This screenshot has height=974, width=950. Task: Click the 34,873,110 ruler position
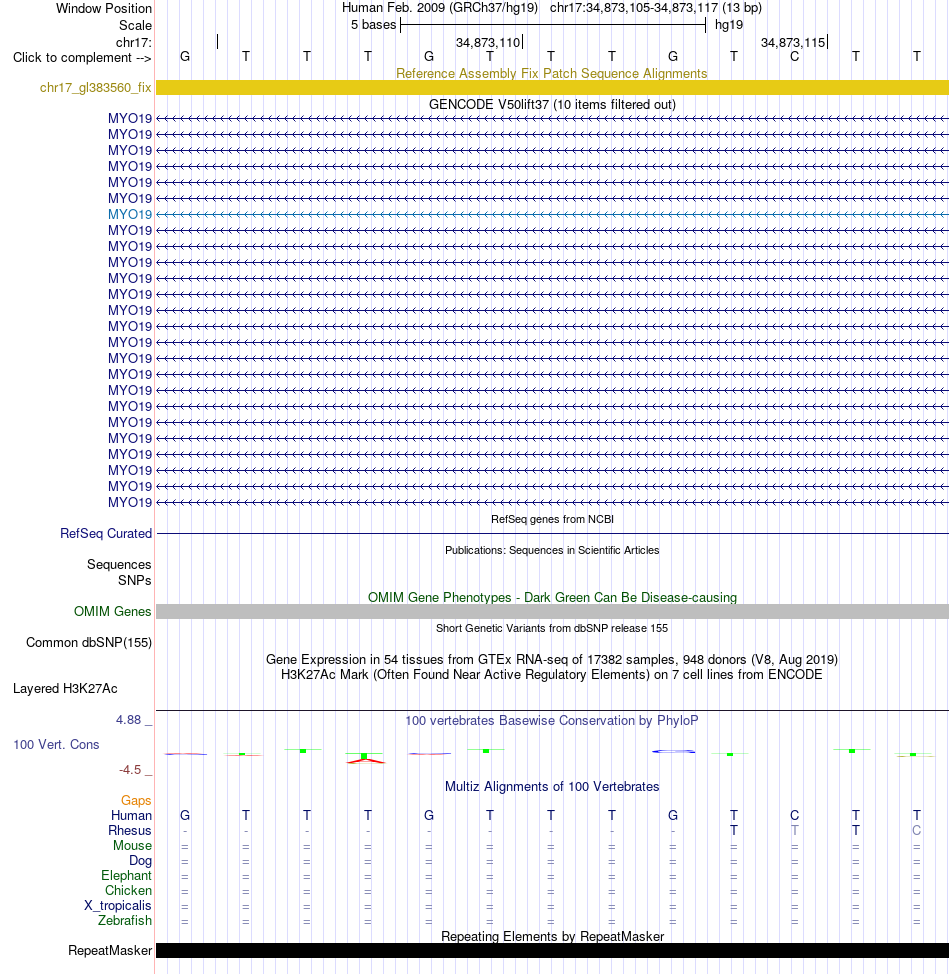point(488,42)
